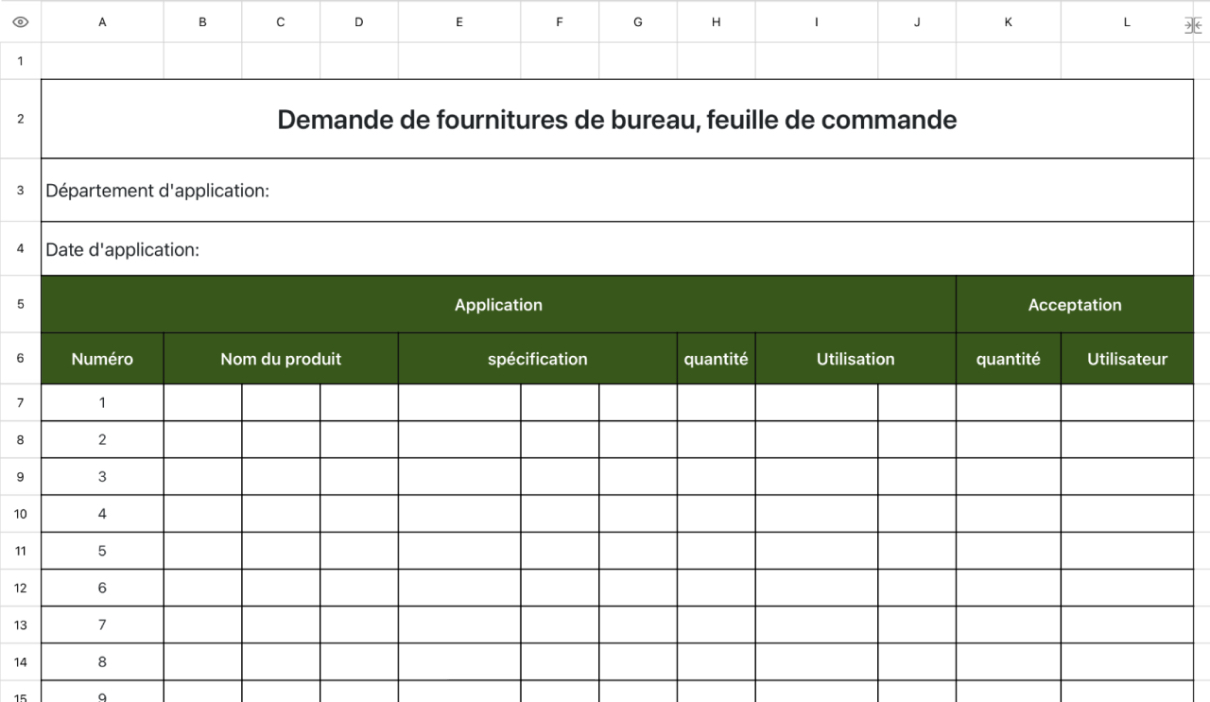Screen dimensions: 1210x702
Task: Click the Numéro cell containing 2
Action: point(102,439)
